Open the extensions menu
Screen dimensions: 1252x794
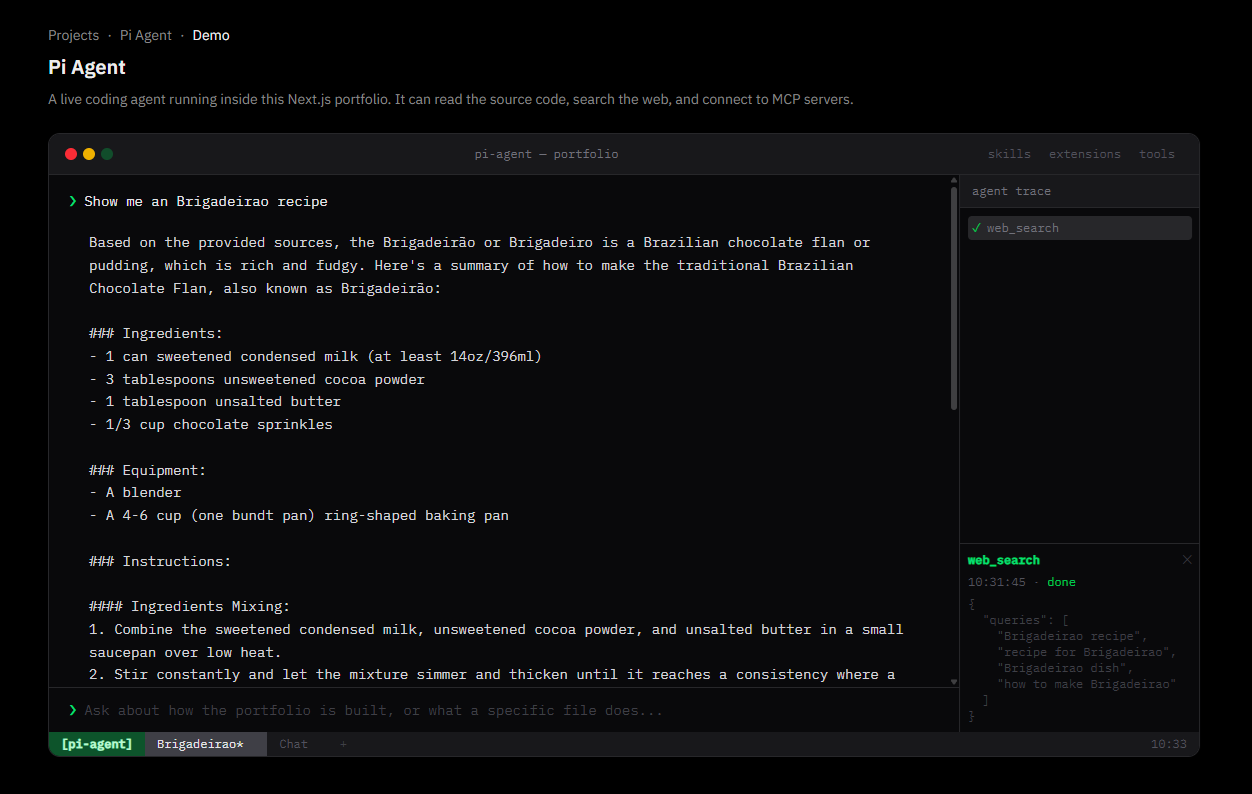[1085, 154]
